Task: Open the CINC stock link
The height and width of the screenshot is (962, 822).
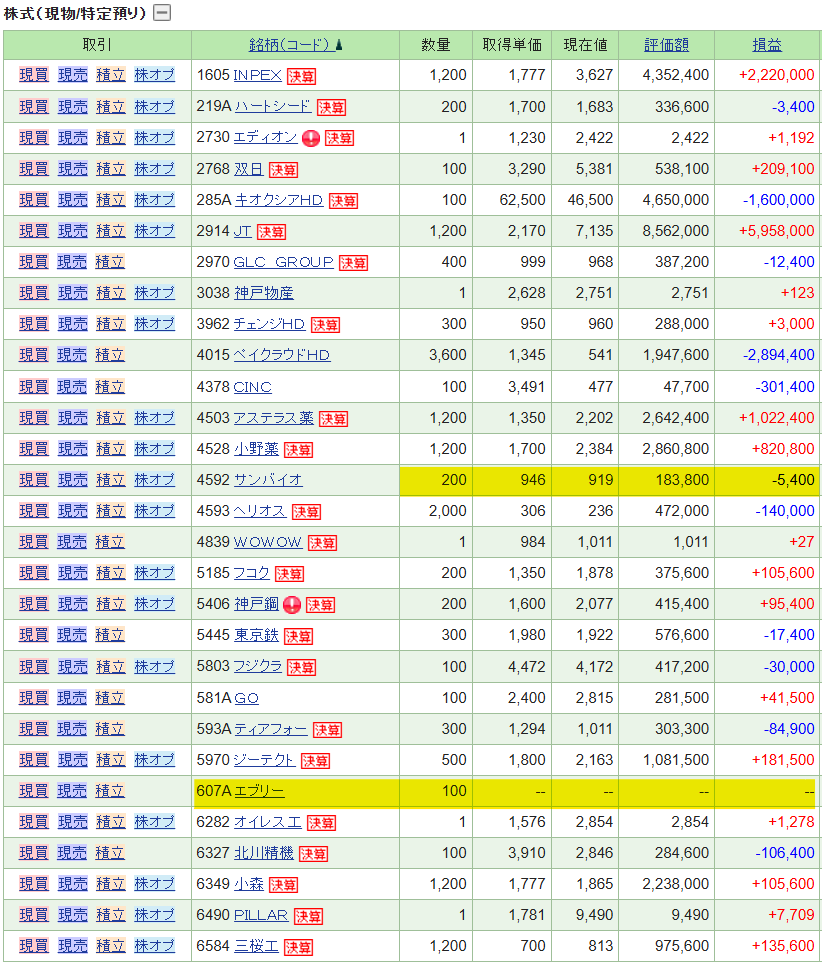Action: (253, 387)
